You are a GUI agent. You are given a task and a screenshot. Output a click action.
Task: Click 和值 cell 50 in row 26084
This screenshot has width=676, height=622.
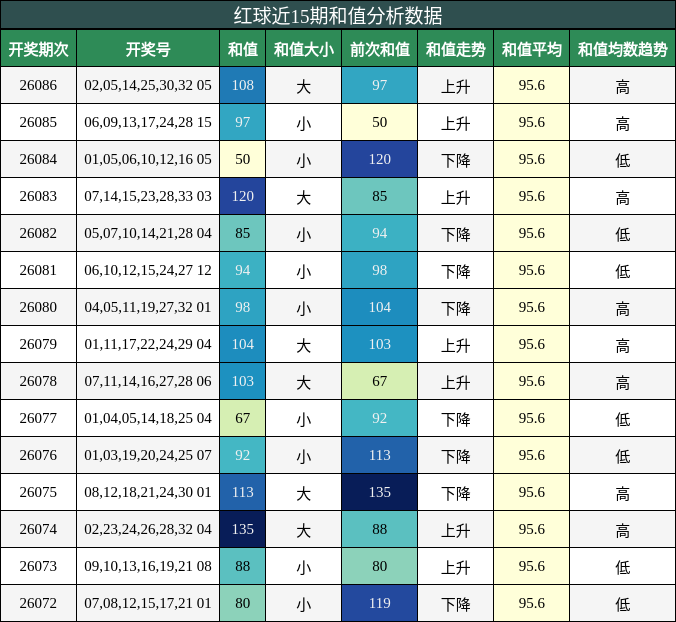(243, 159)
